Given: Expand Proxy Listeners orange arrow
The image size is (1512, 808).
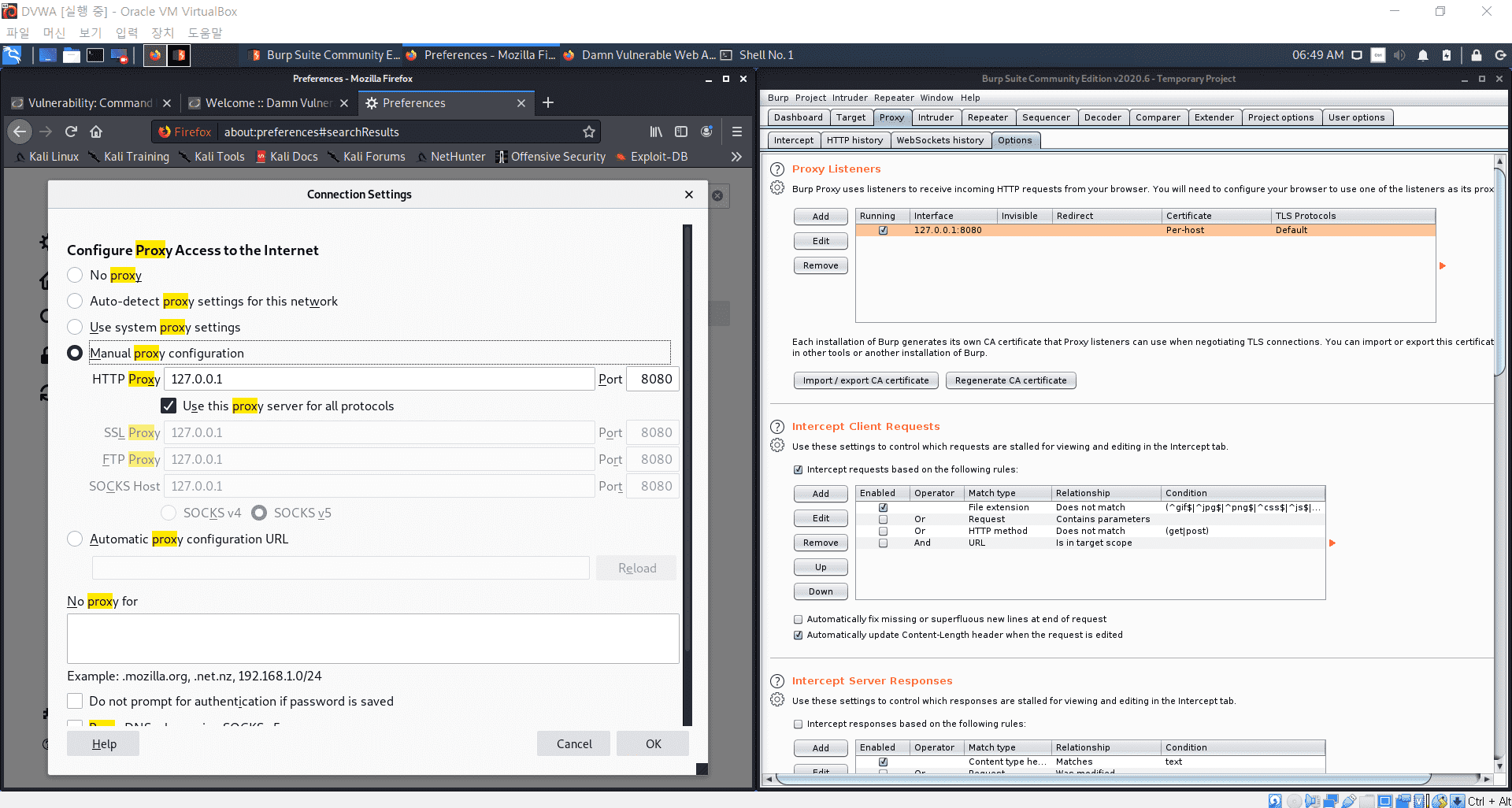Looking at the screenshot, I should [x=1443, y=265].
